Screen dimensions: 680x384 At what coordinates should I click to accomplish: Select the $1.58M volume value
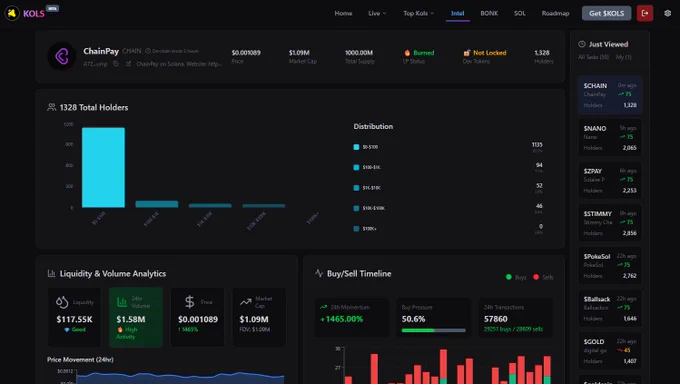pyautogui.click(x=131, y=319)
